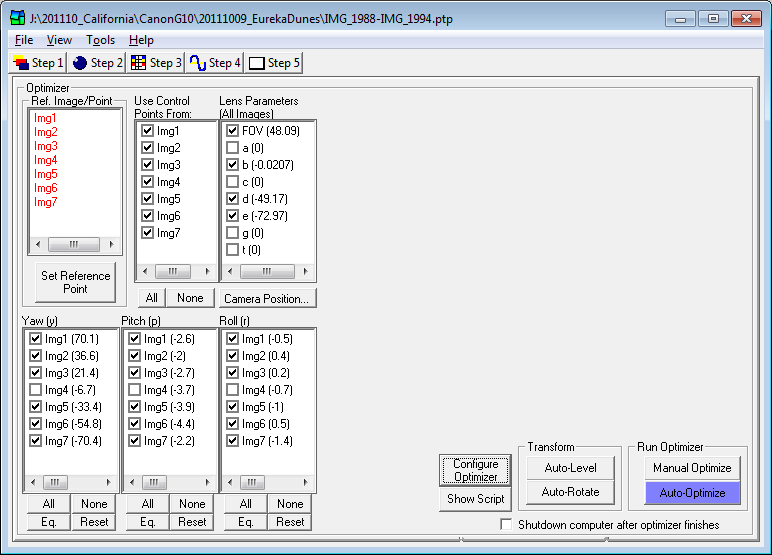
Task: Enable lens parameter g (0)
Action: 232,233
